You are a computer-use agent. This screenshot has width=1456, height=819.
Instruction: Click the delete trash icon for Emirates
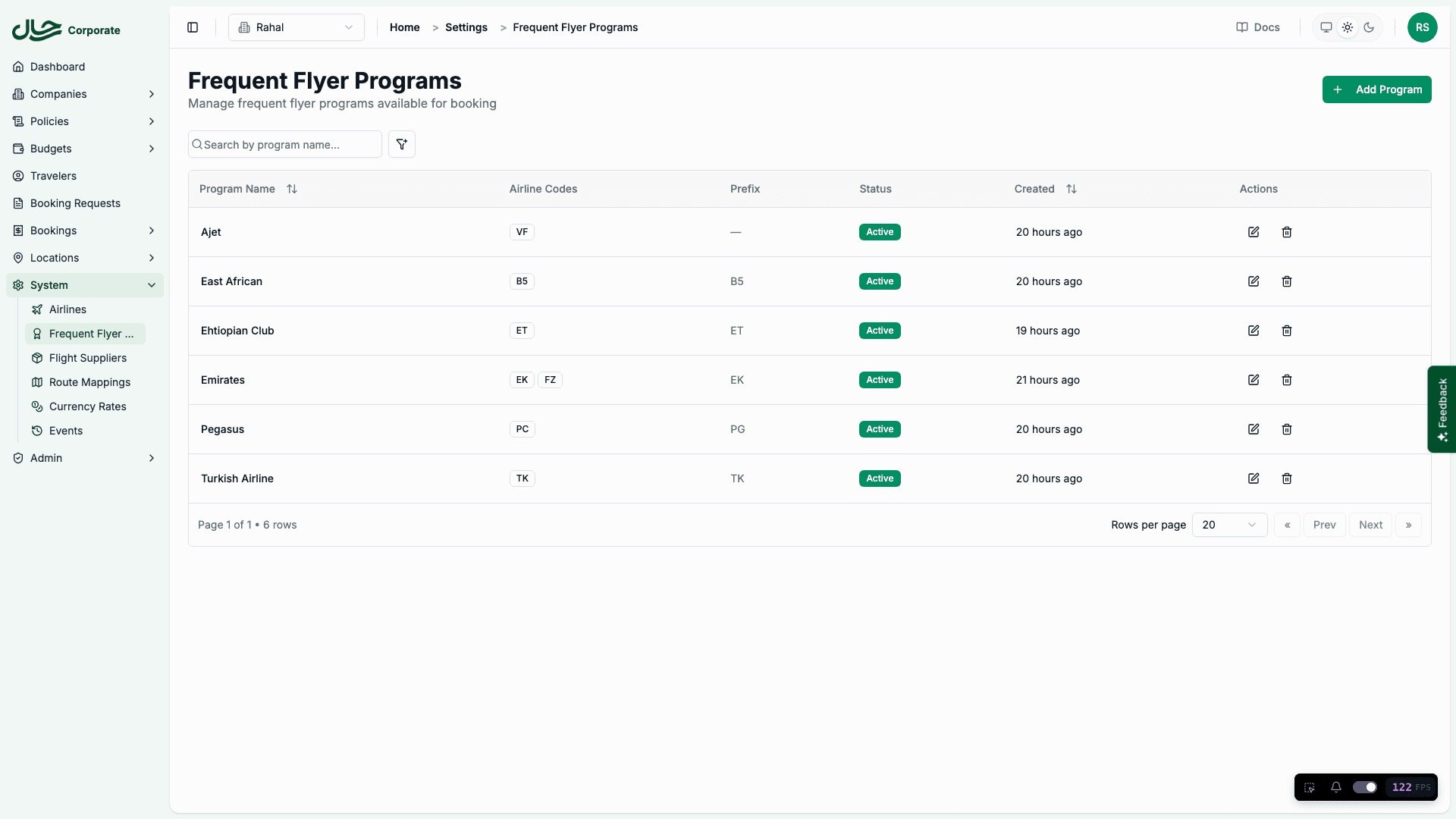(1286, 380)
